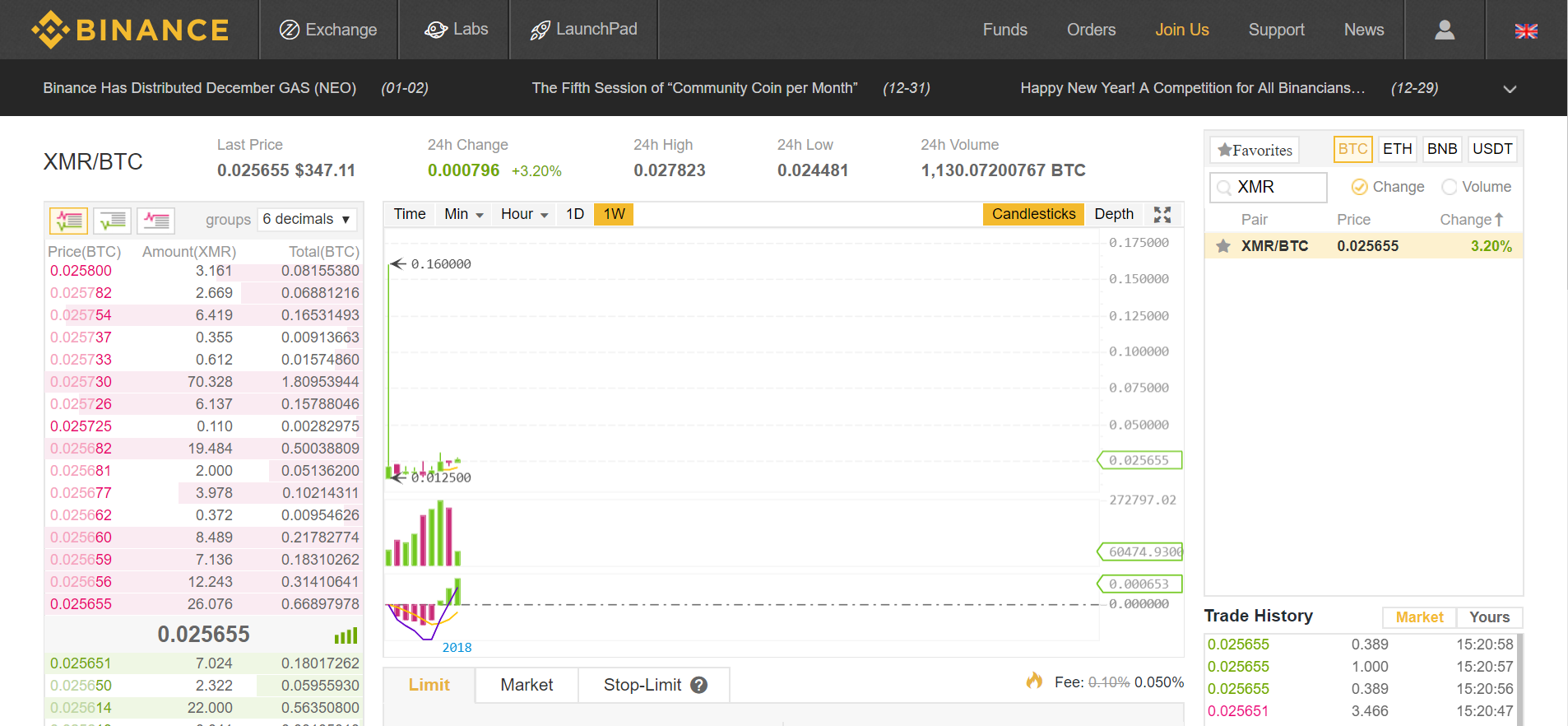Click the XMR pair search field
Image resolution: width=1568 pixels, height=726 pixels.
point(1277,187)
